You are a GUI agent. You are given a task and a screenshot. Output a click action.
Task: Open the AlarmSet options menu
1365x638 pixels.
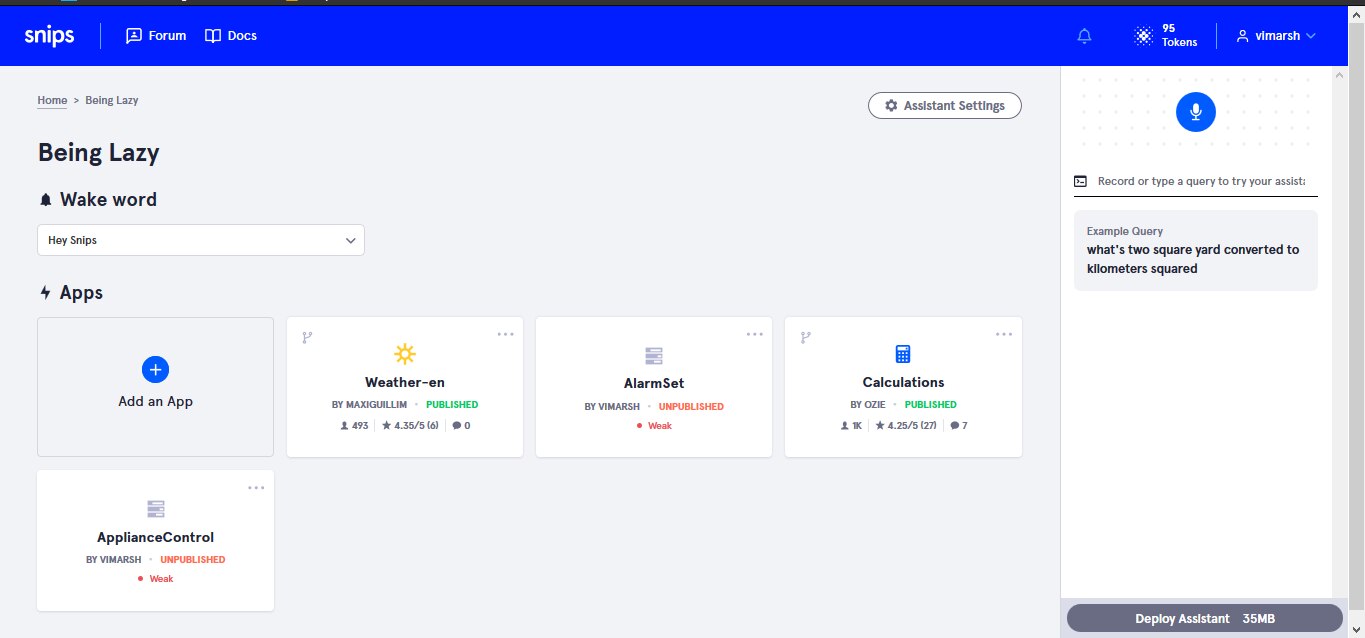tap(754, 334)
